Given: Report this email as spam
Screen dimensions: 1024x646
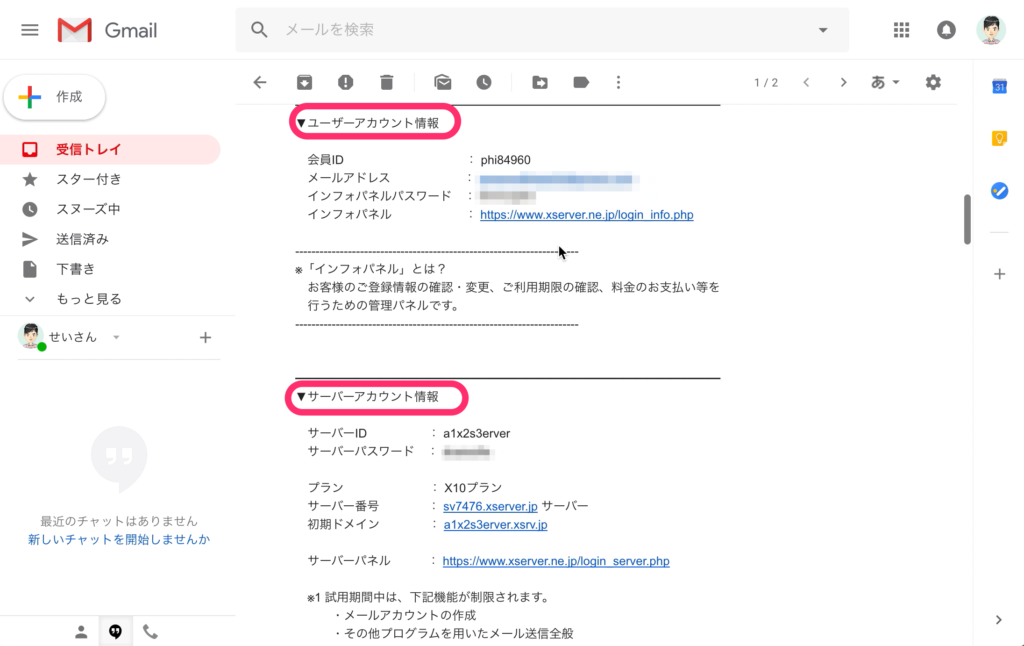Looking at the screenshot, I should click(345, 82).
